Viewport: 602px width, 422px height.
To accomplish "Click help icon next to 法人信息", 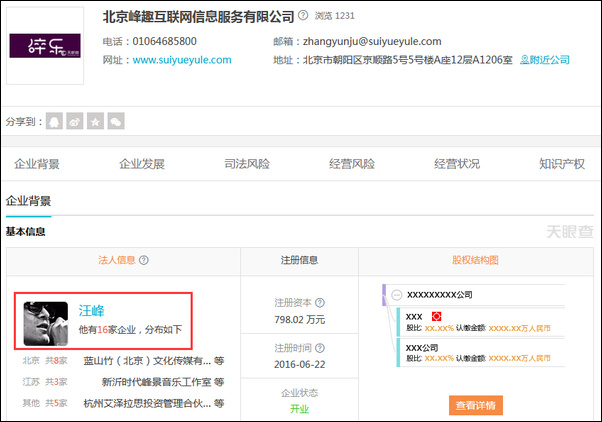I will click(144, 260).
